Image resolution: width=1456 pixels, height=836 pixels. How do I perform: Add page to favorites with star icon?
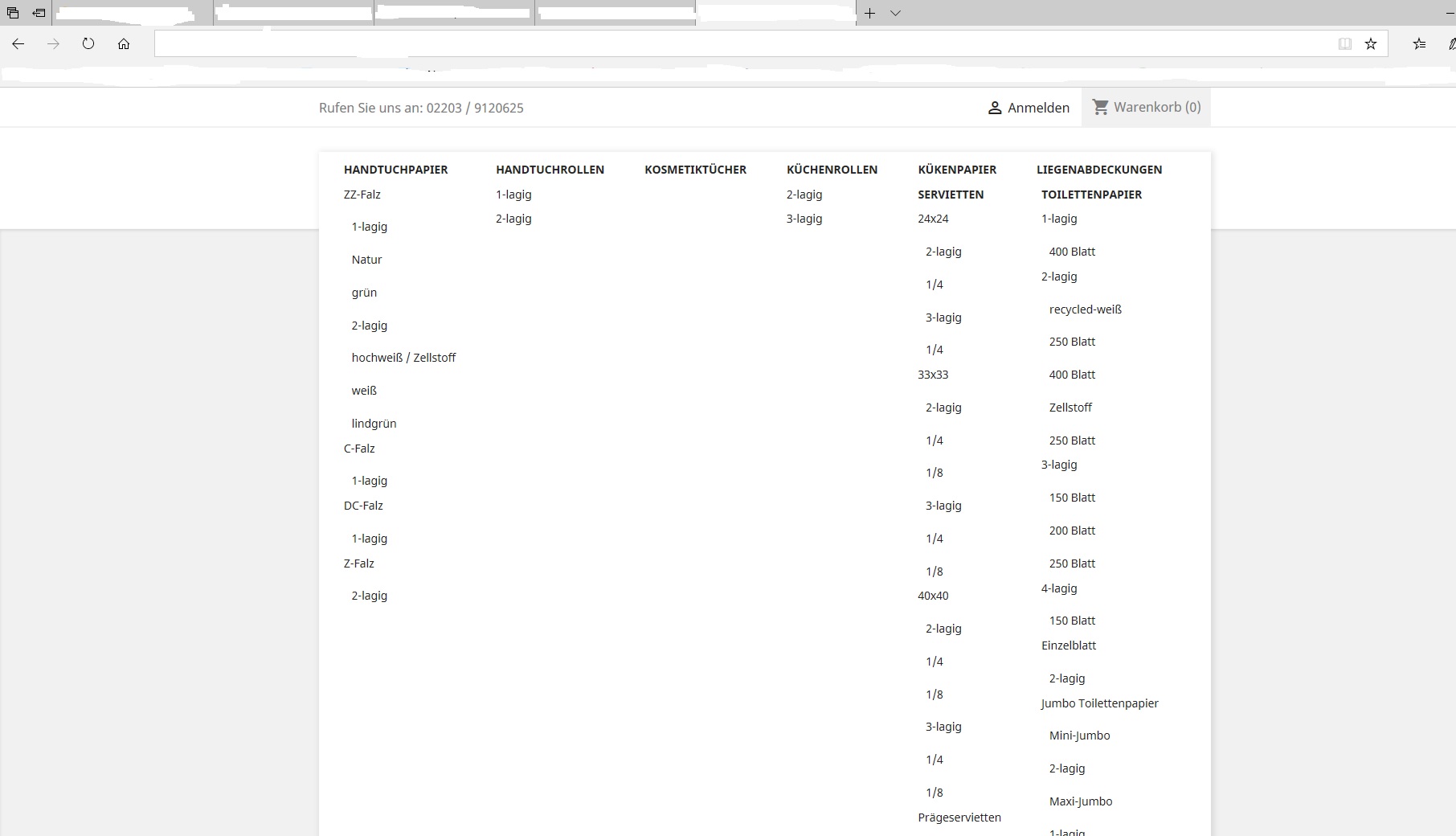point(1371,43)
